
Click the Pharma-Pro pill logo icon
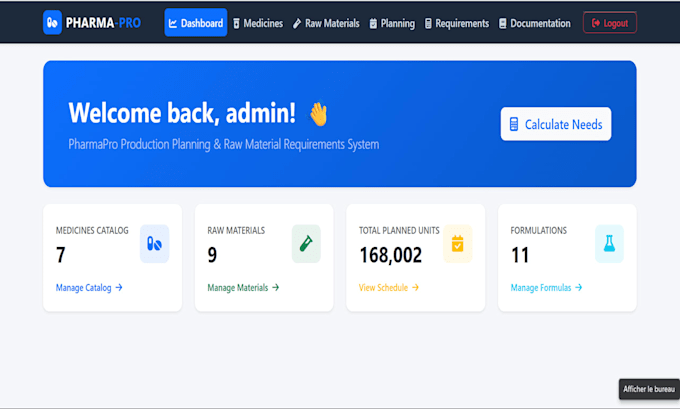click(52, 23)
